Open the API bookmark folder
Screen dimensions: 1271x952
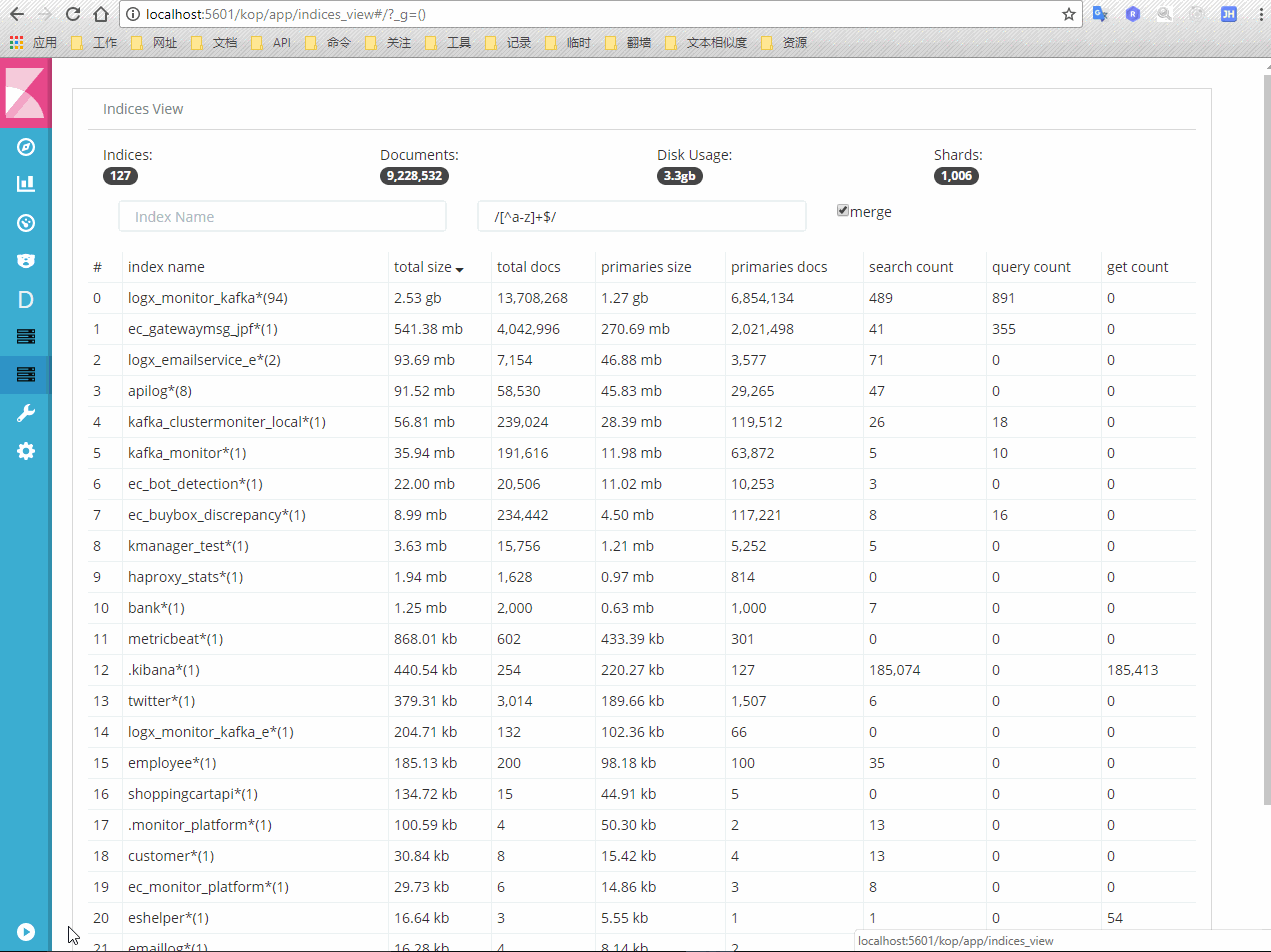tap(281, 42)
